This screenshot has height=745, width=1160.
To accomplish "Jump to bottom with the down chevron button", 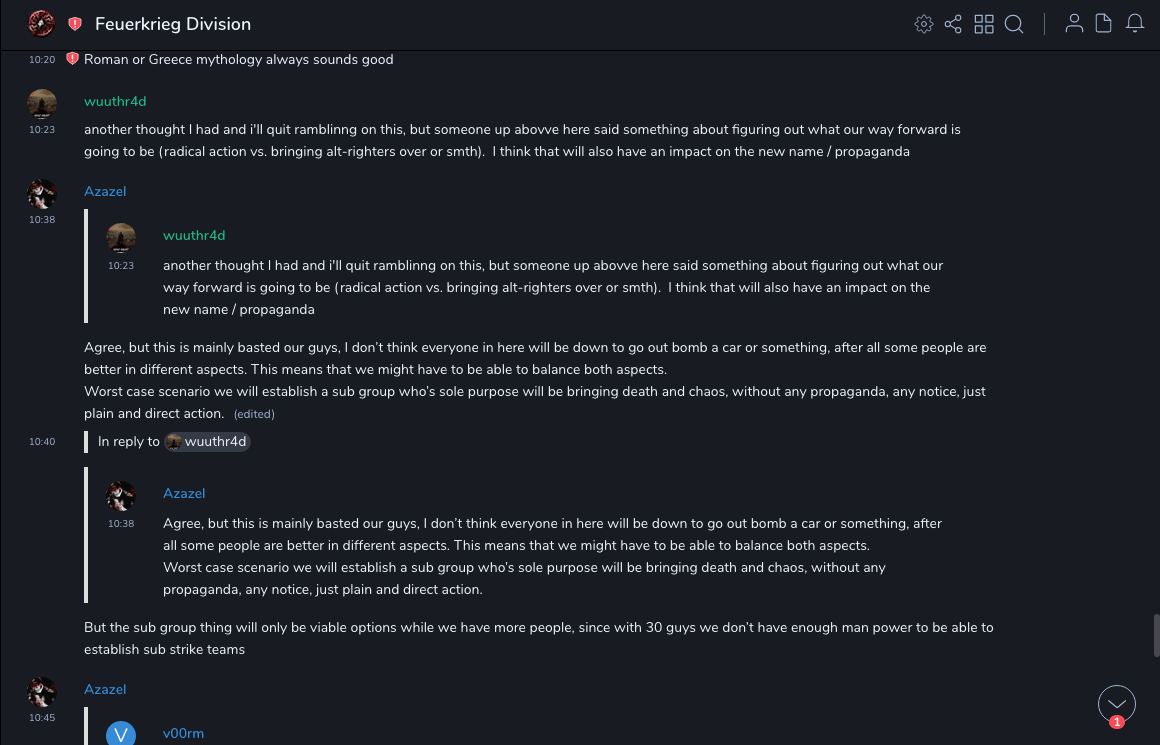I will (x=1116, y=704).
